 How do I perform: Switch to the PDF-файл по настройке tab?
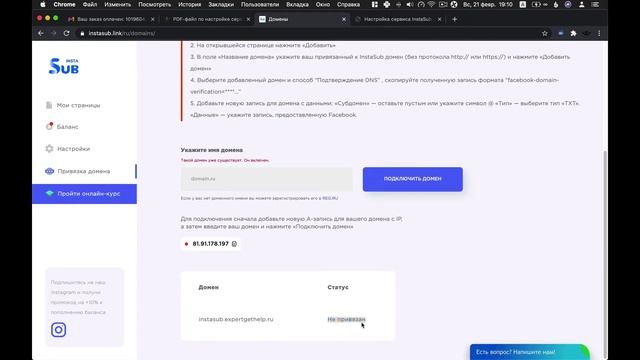tap(207, 19)
